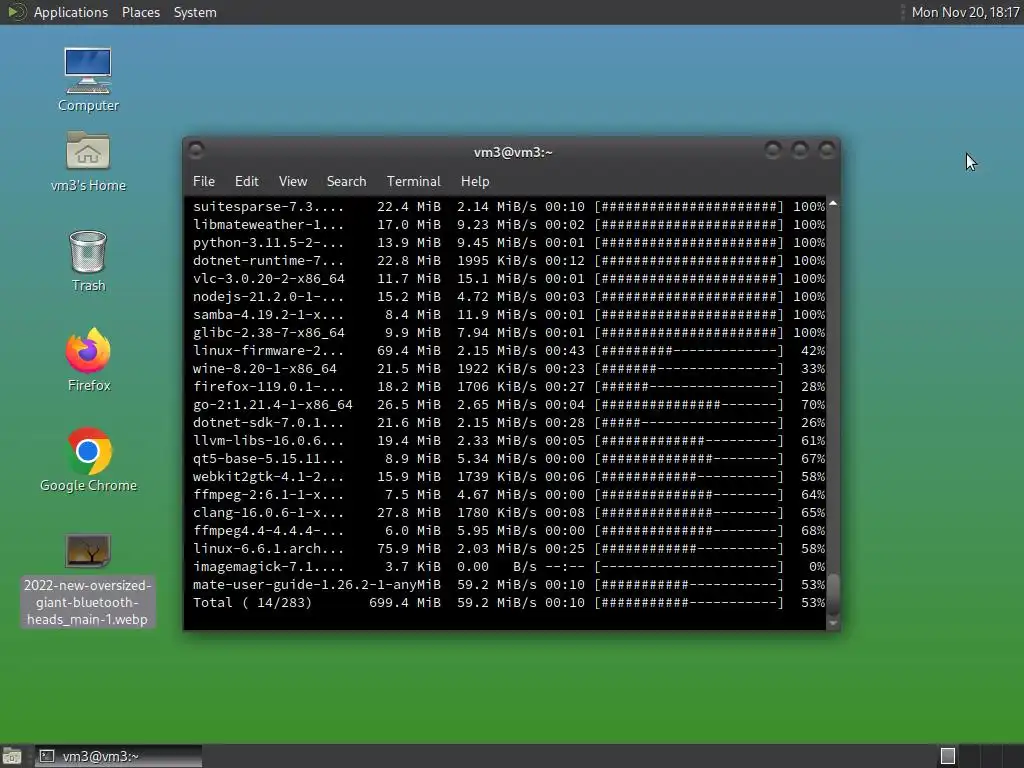Click the qt5-base-5.15.11 line
Screen dimensions: 1024x768
pos(509,458)
